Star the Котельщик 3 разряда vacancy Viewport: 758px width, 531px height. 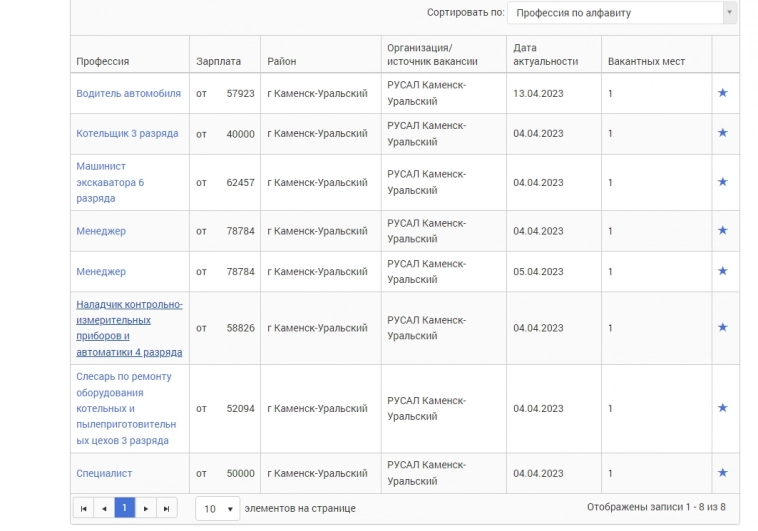(722, 133)
